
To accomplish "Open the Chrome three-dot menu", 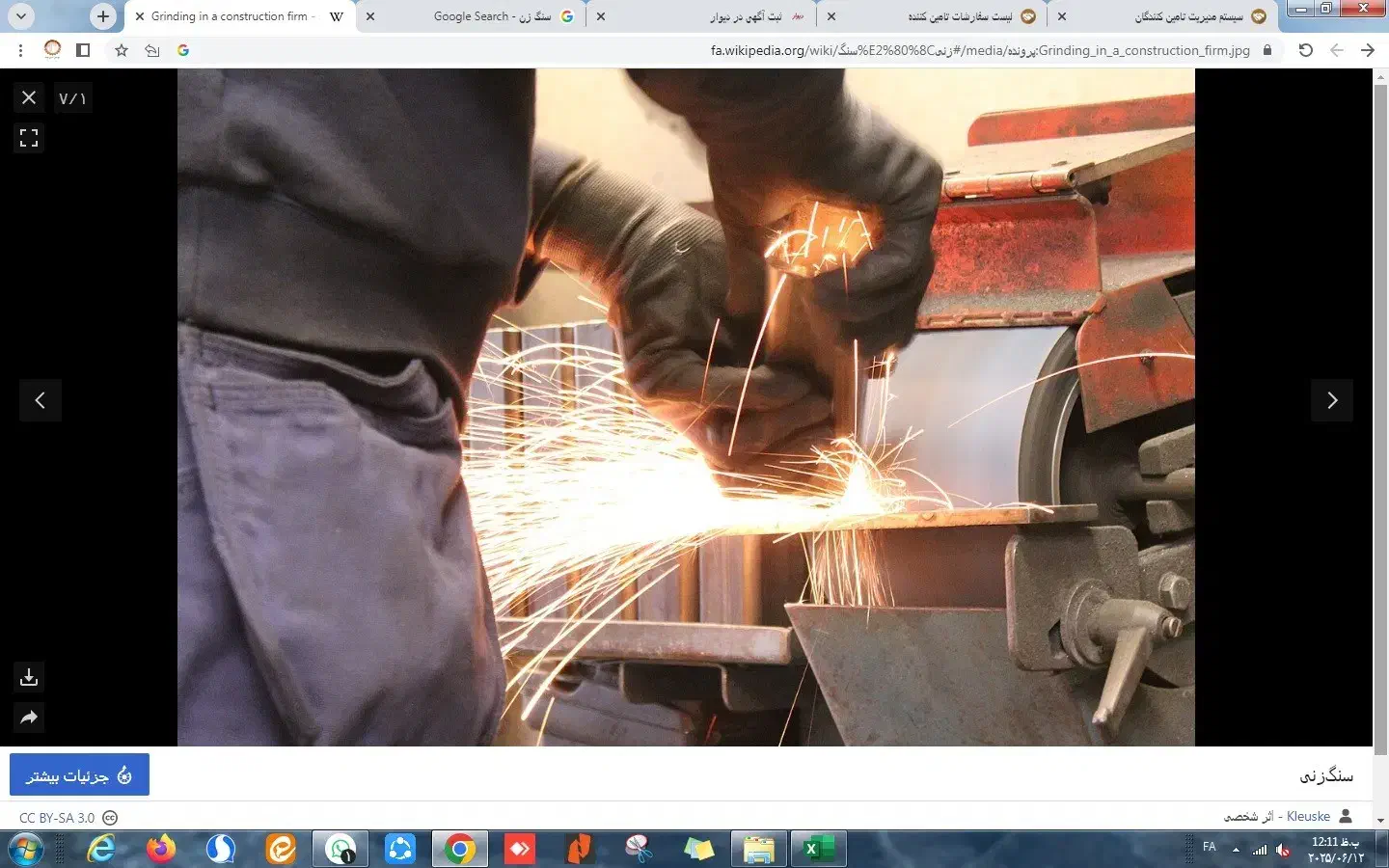I will 20,50.
